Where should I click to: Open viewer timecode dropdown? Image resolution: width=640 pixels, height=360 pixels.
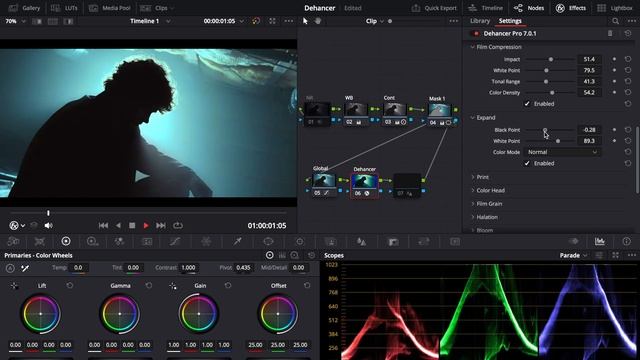click(224, 21)
